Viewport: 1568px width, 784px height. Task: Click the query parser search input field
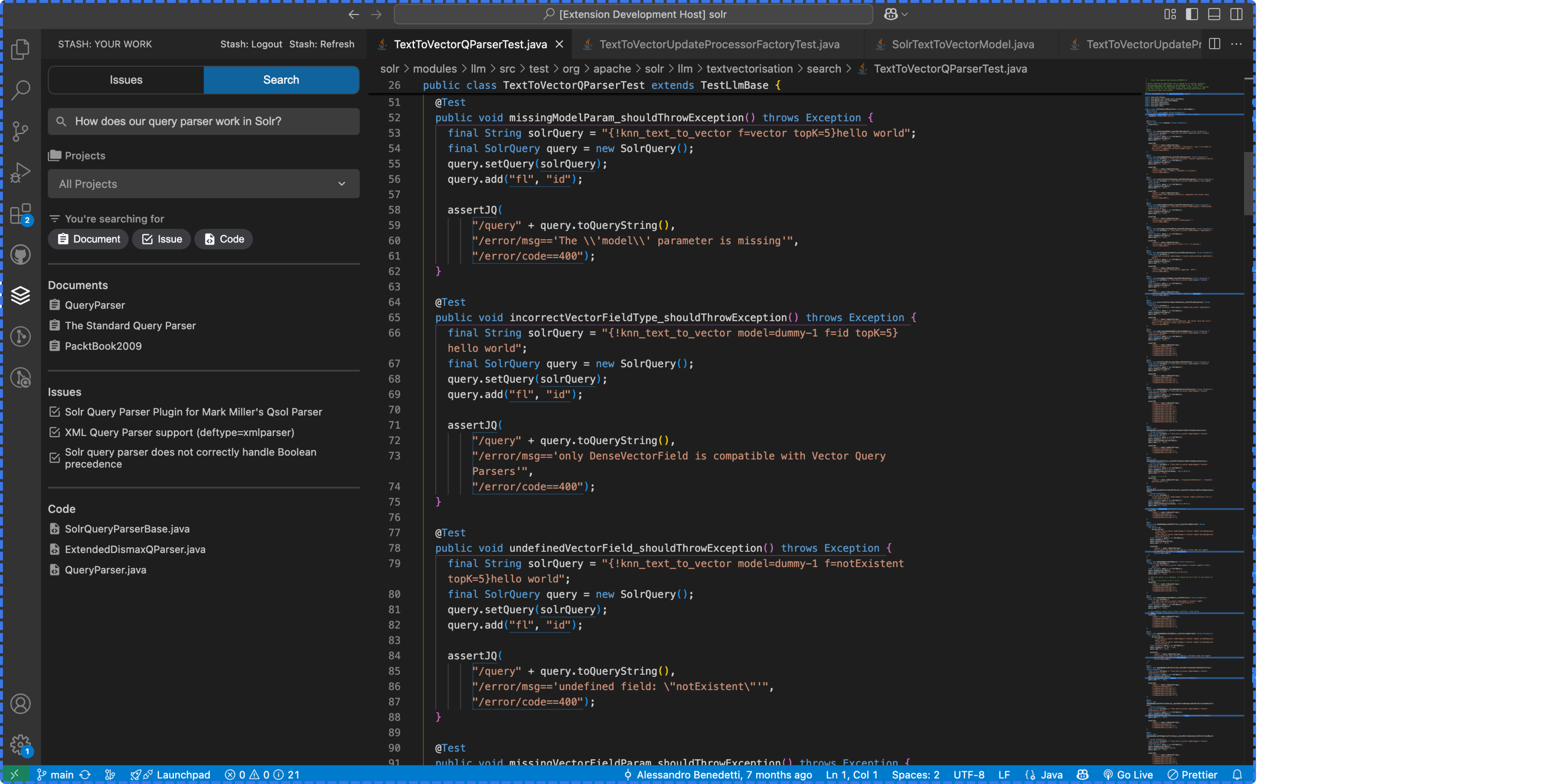[x=203, y=121]
